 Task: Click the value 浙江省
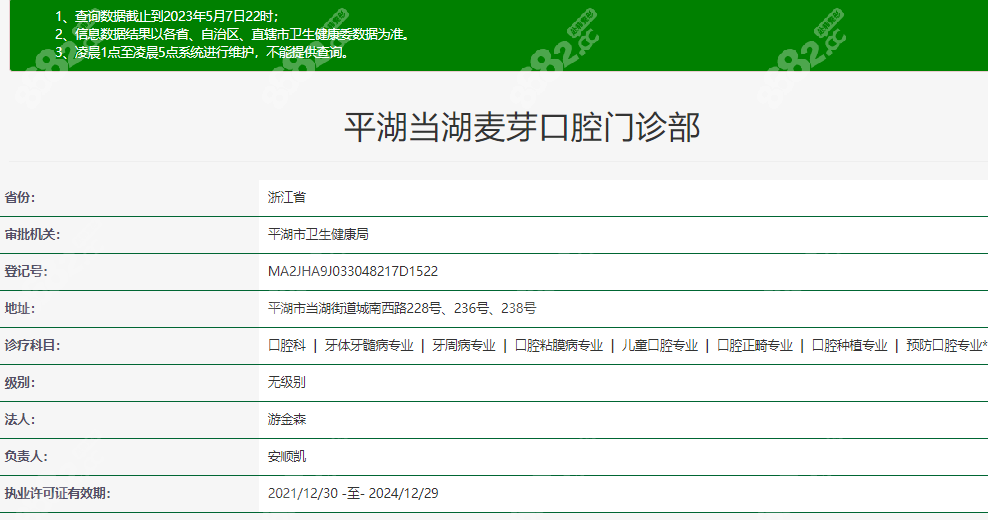[x=287, y=197]
